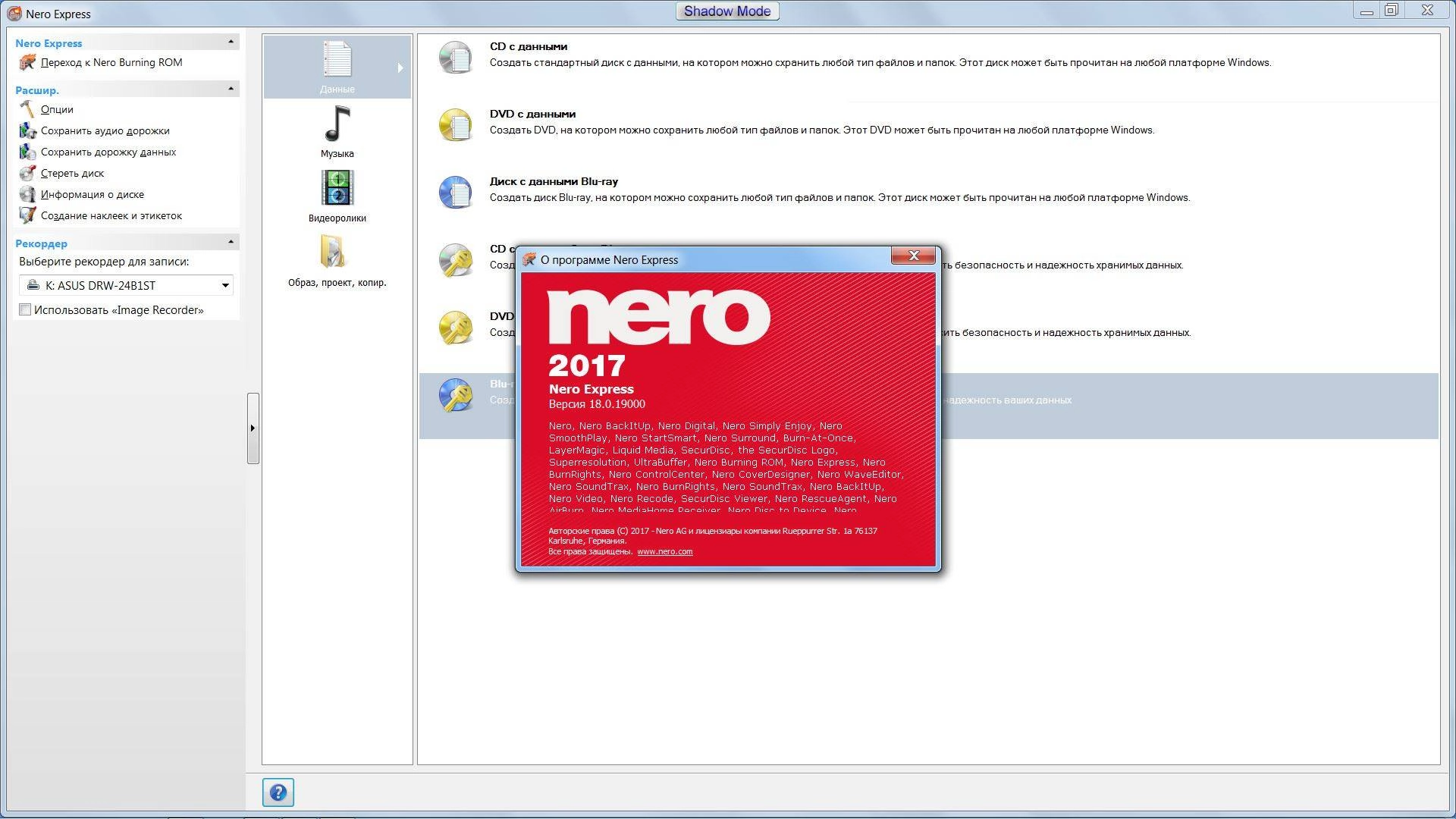Open www.nero.com link in About dialog
This screenshot has height=819, width=1456.
point(664,551)
